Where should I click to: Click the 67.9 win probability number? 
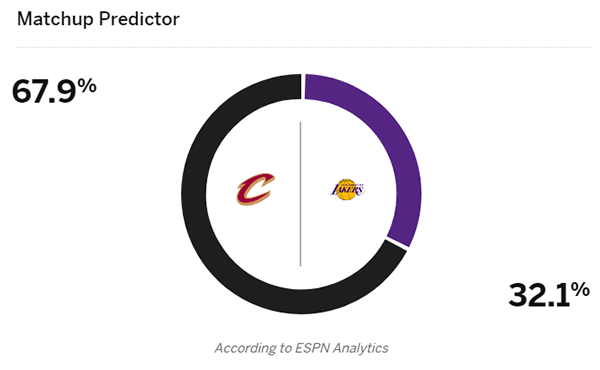44,91
